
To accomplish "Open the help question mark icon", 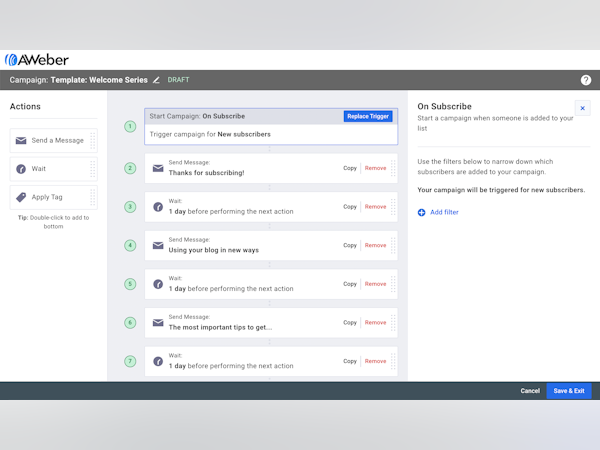I will pos(586,80).
